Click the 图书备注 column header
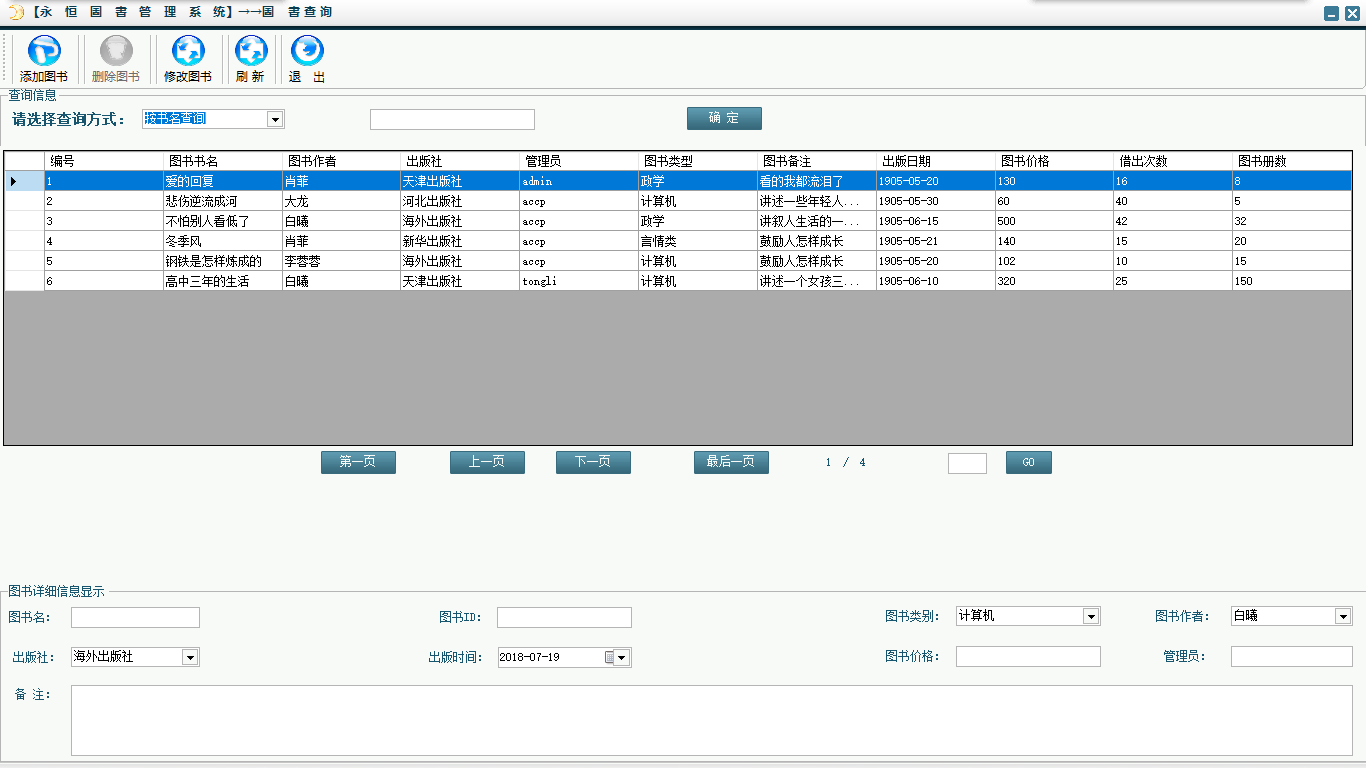1366x768 pixels. click(x=818, y=161)
